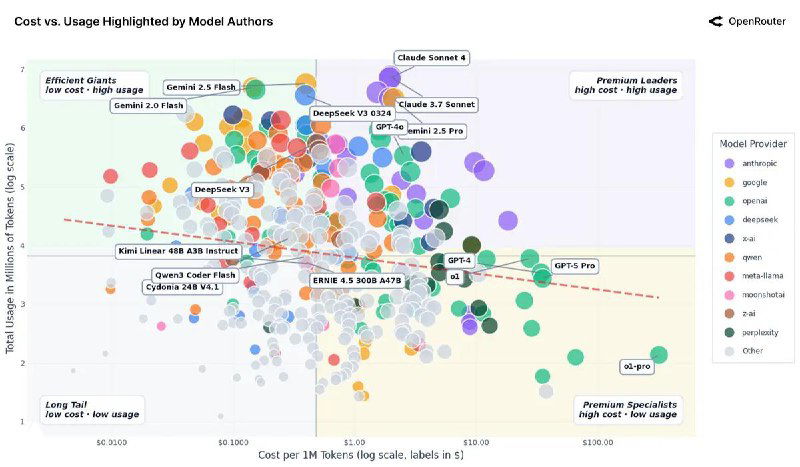The height and width of the screenshot is (467, 800).
Task: Select the red meta-llama legend marker
Action: click(731, 275)
